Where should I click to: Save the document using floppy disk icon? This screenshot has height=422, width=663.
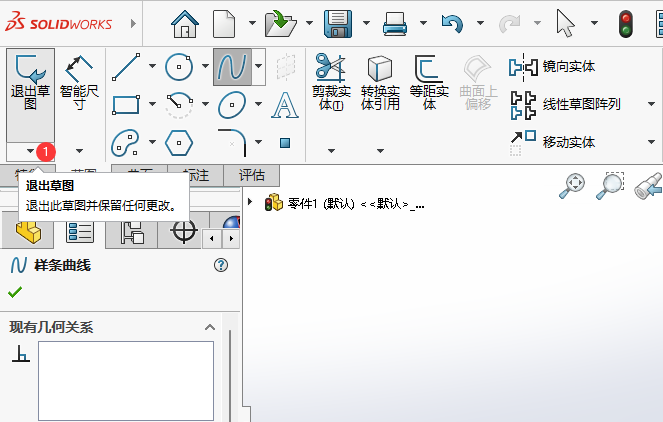coord(337,24)
